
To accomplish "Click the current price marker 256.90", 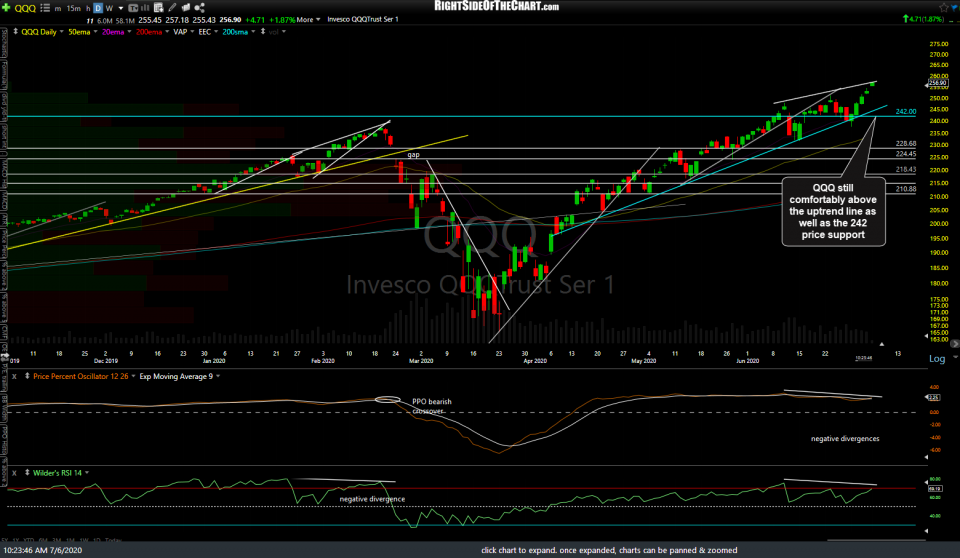I will (x=937, y=83).
